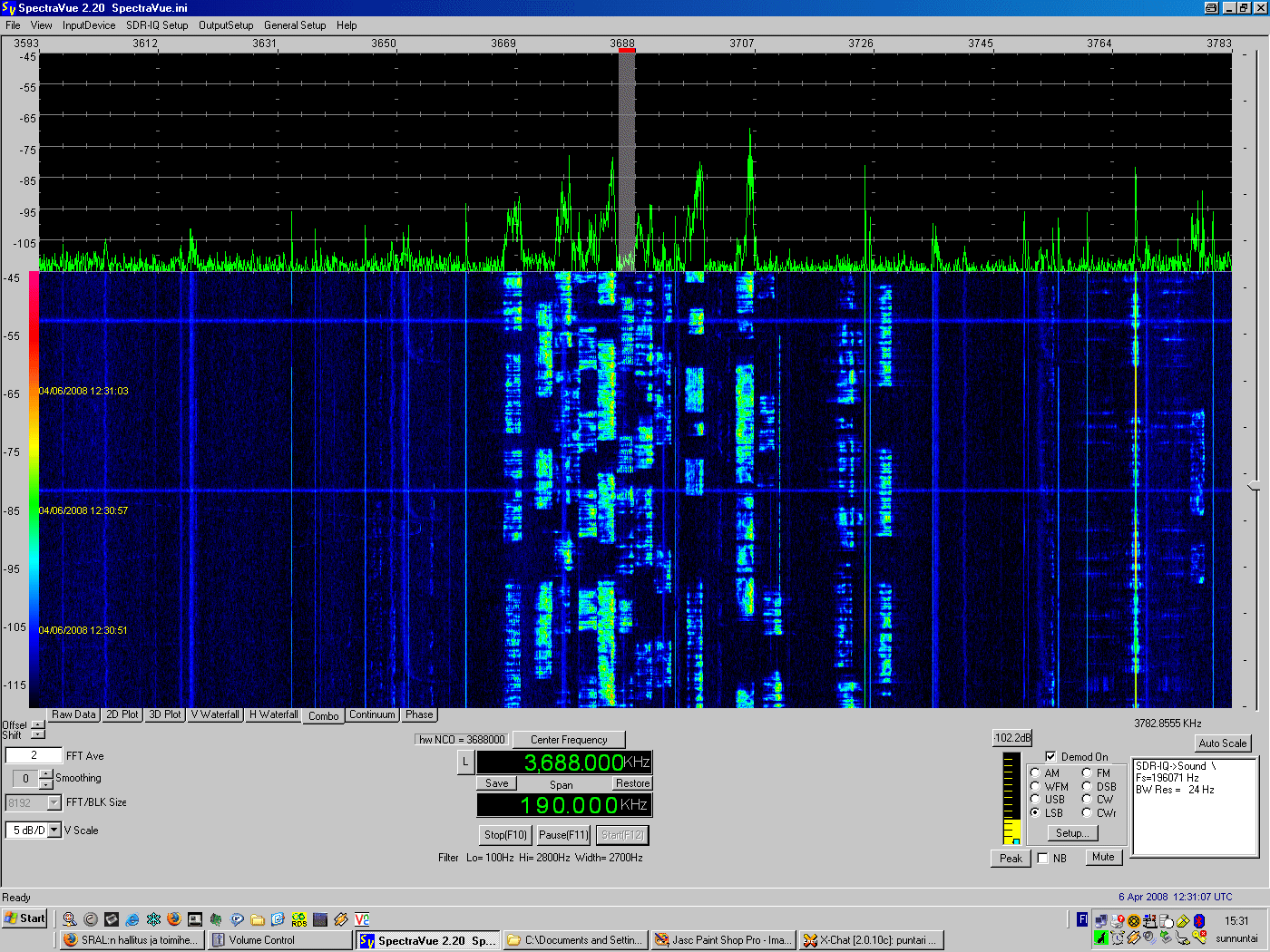Viewport: 1270px width, 952px height.
Task: Select USB demodulation mode
Action: [1035, 800]
